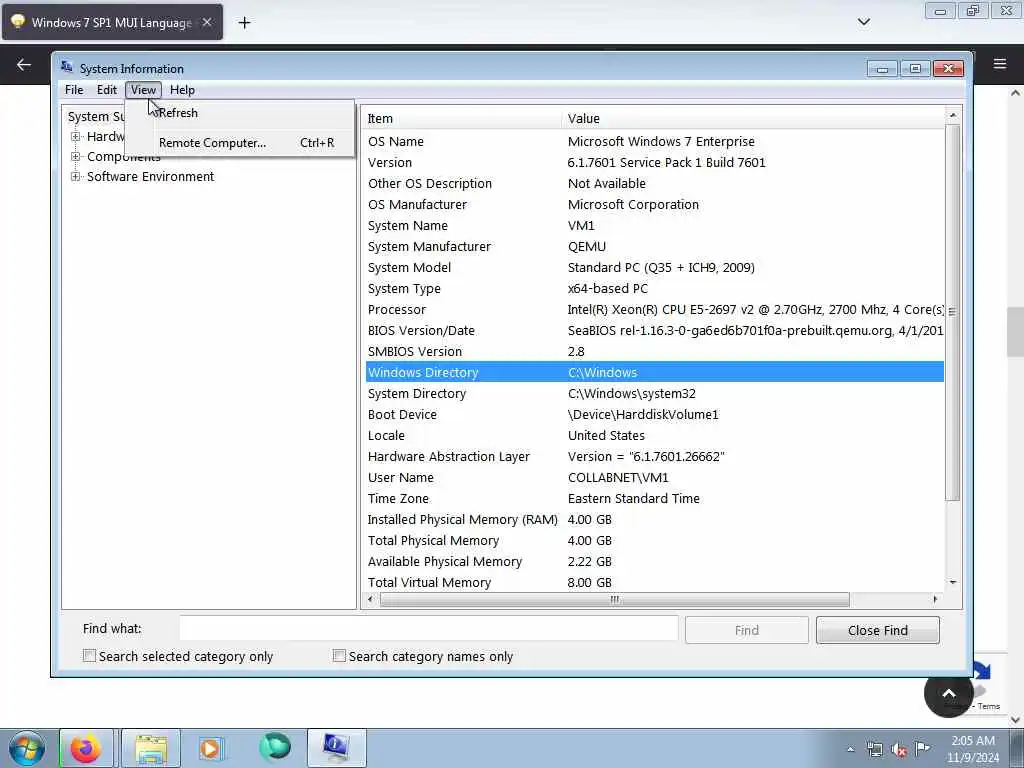The image size is (1024, 768).
Task: Maximize the System Information window
Action: click(915, 68)
